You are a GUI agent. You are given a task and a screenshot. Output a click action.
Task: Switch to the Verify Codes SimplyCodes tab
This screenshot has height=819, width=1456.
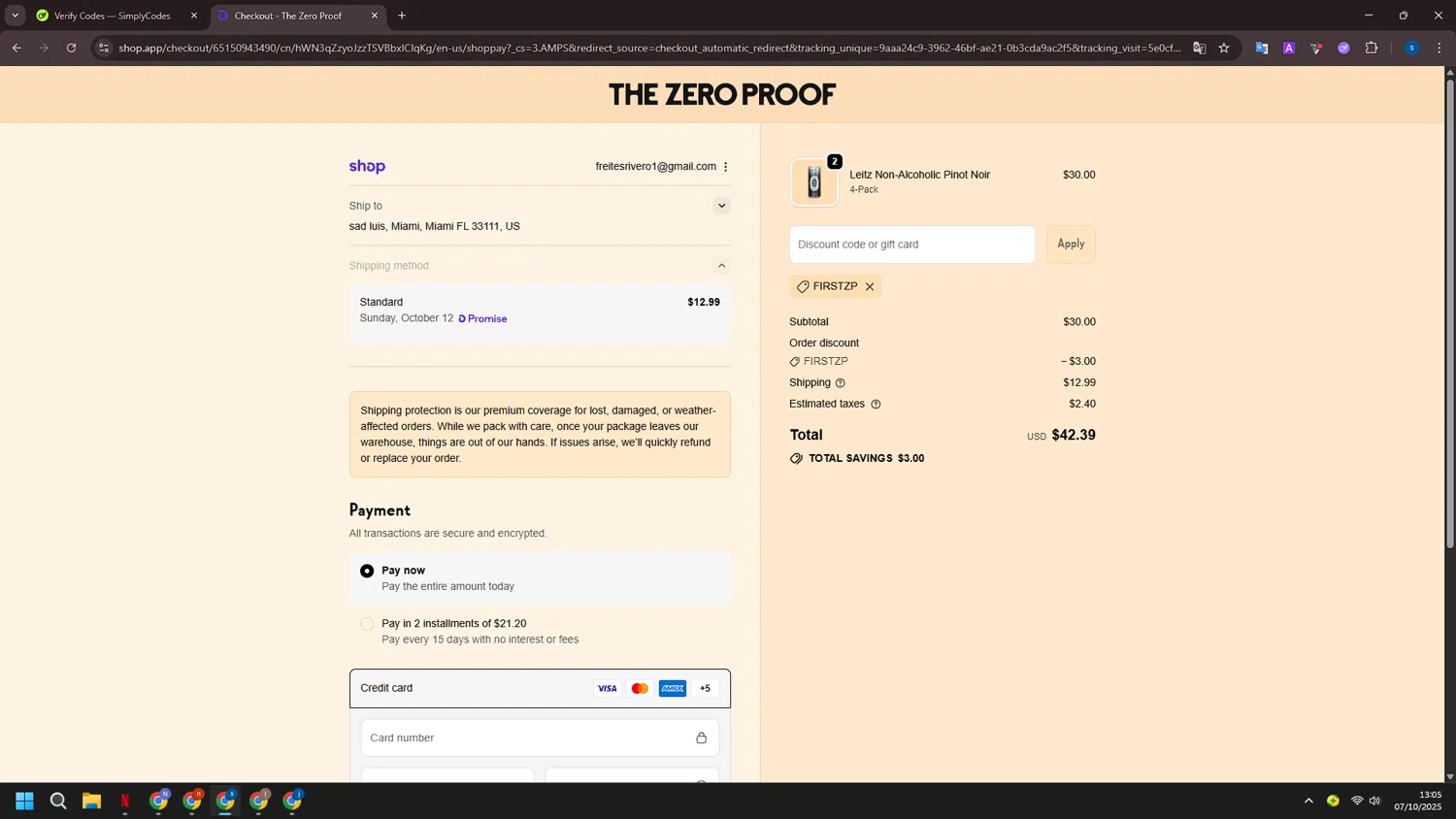(x=112, y=16)
